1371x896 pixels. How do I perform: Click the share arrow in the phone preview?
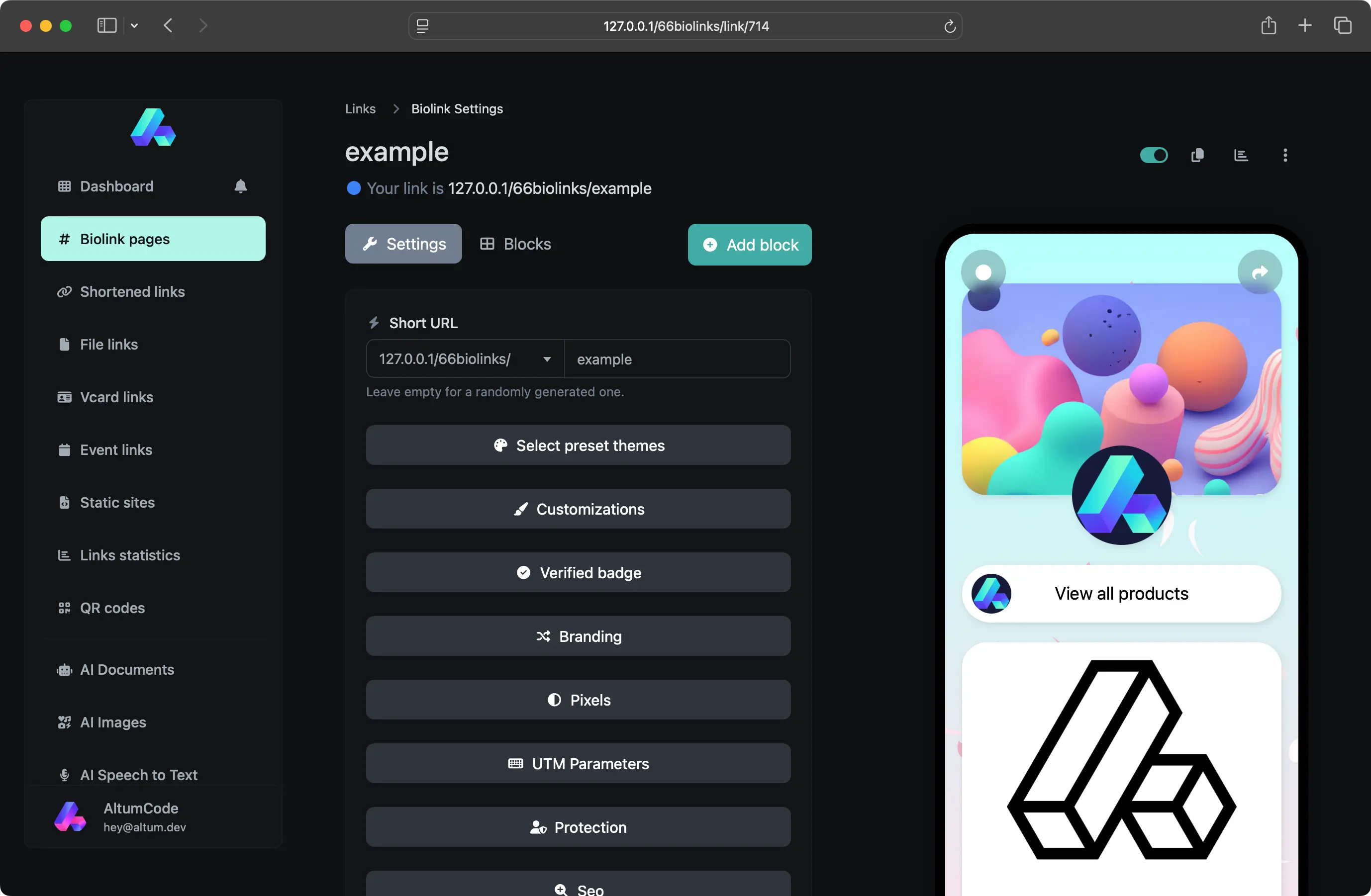pyautogui.click(x=1259, y=272)
